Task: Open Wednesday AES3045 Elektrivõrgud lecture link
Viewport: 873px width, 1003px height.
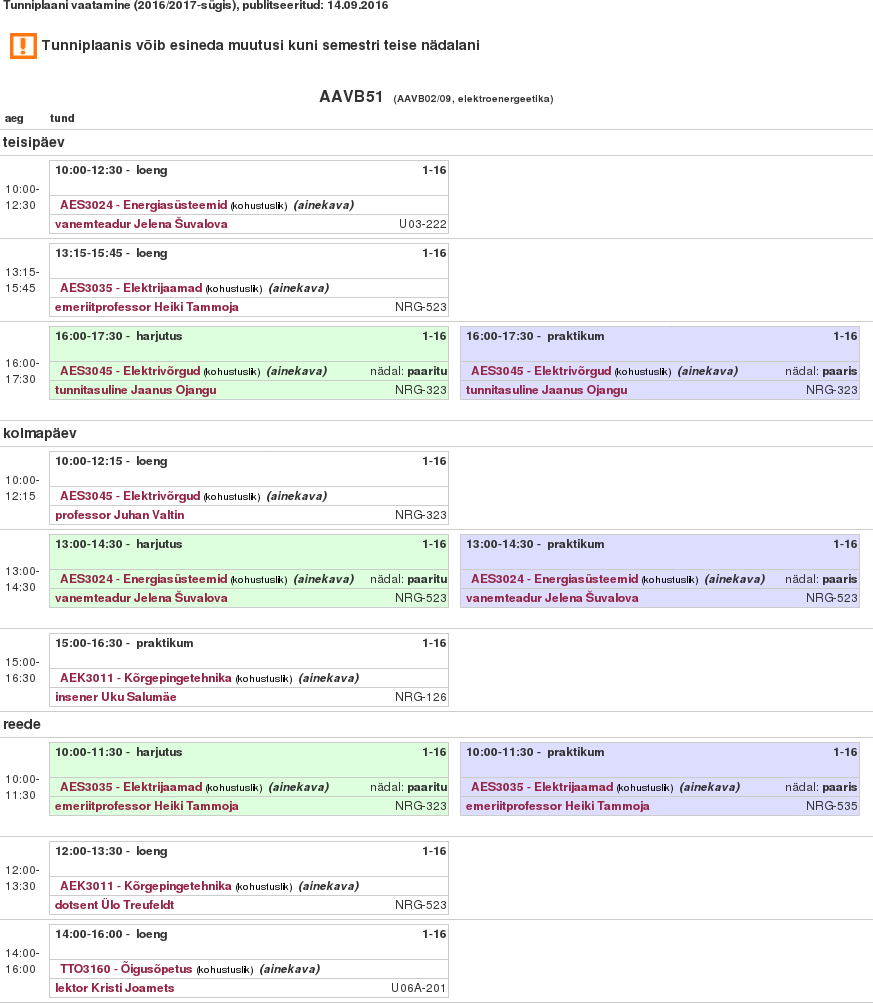Action: click(130, 496)
